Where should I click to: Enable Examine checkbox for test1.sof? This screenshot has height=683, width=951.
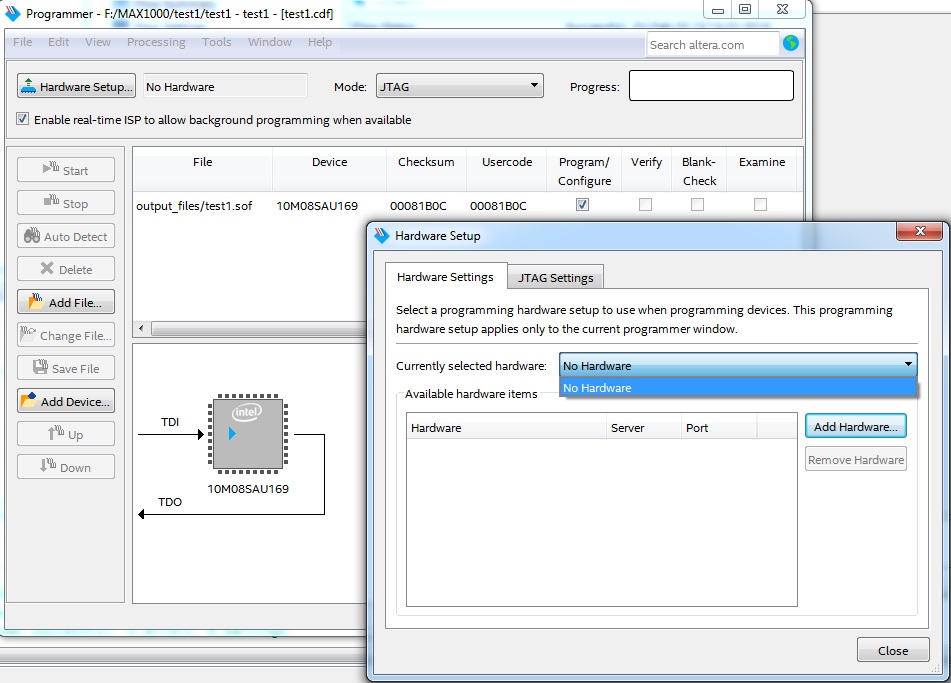click(760, 204)
